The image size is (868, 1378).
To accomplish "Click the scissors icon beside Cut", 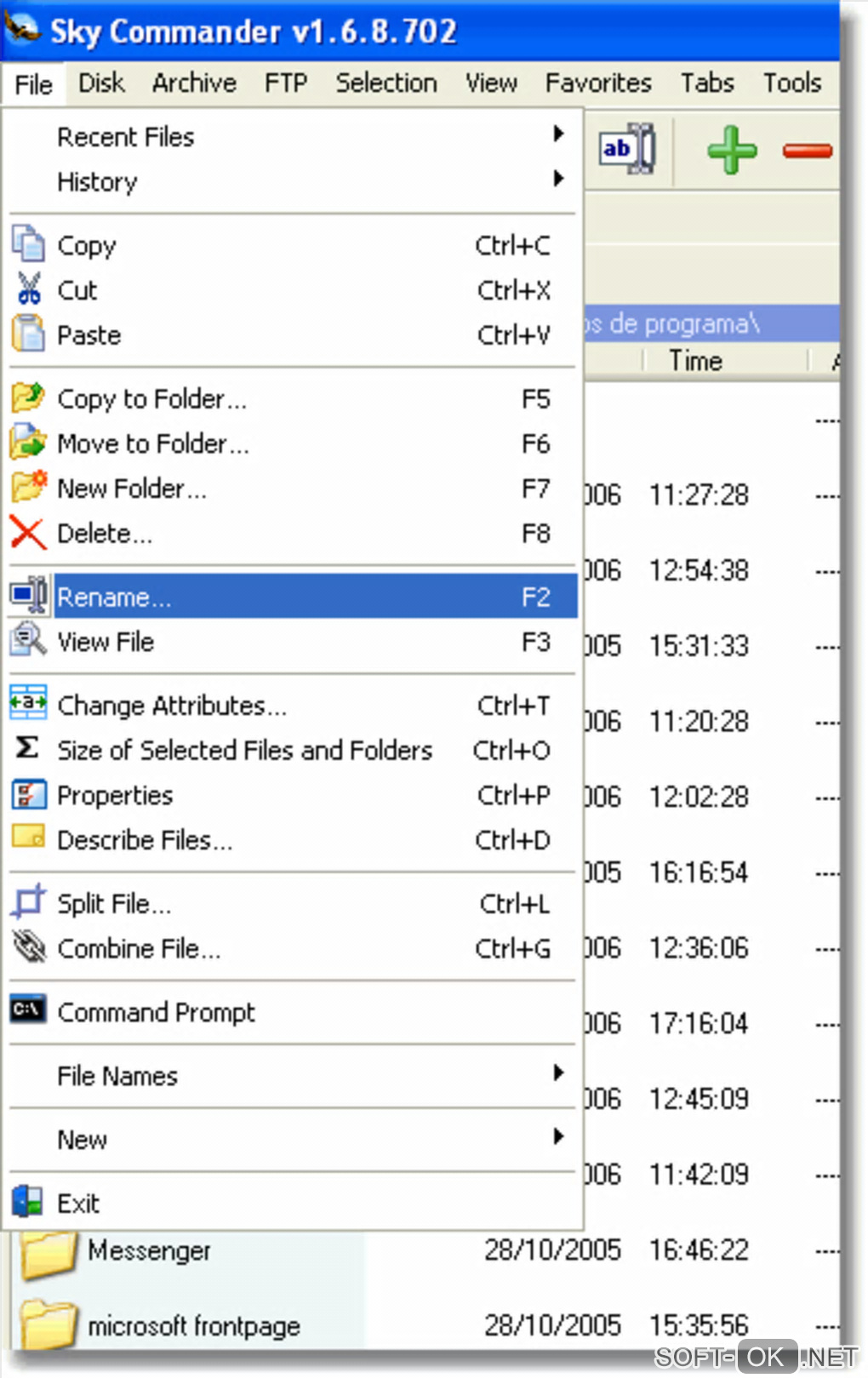I will click(x=29, y=289).
